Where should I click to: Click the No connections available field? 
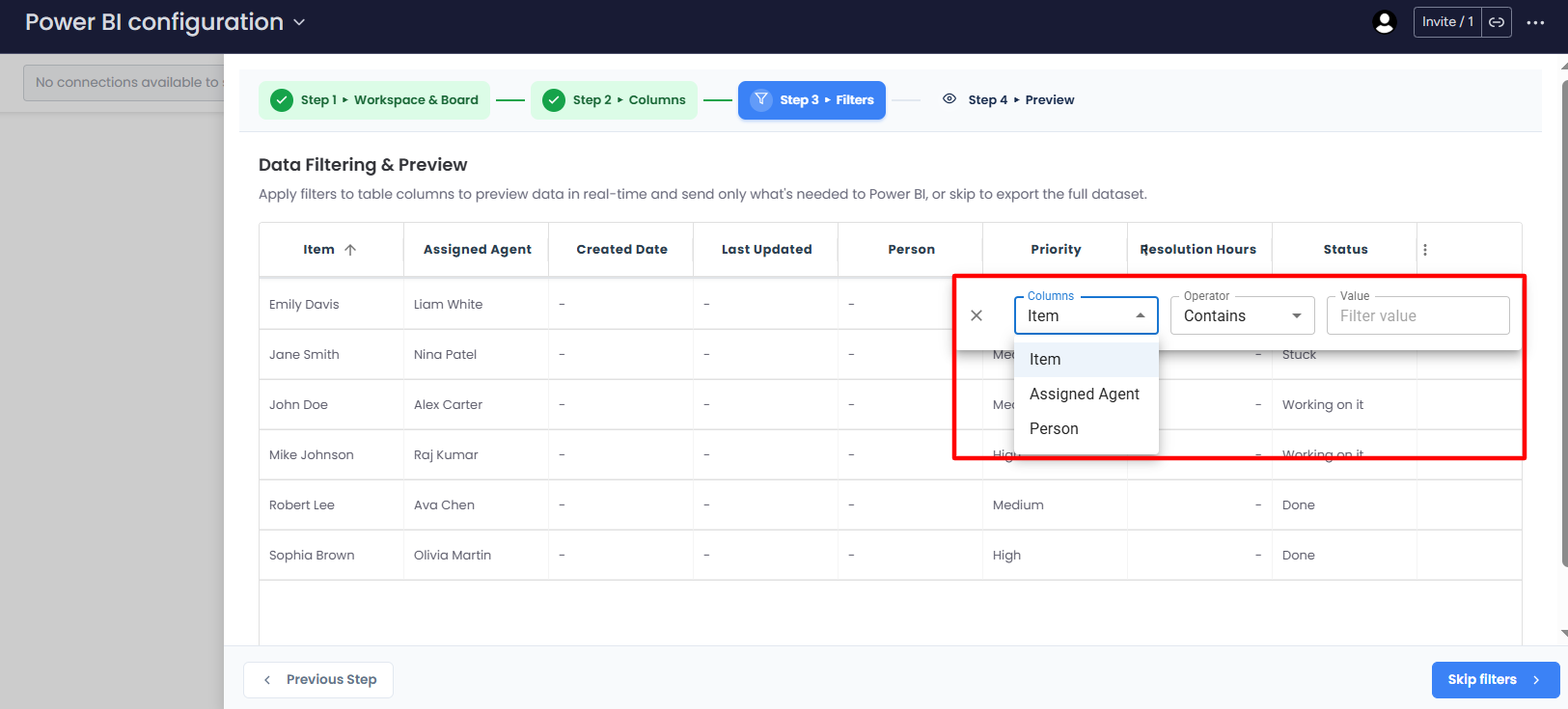click(x=124, y=83)
